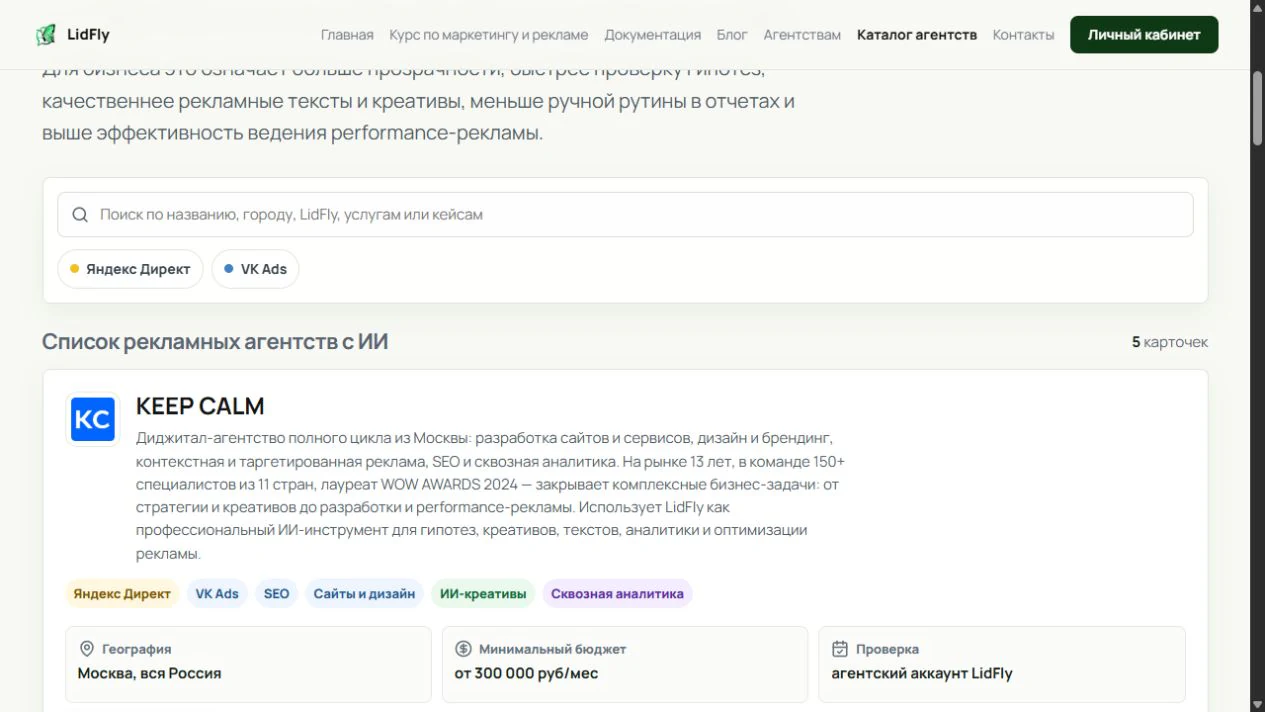
Task: Click агентский аккаунт LidFly text
Action: coord(922,673)
